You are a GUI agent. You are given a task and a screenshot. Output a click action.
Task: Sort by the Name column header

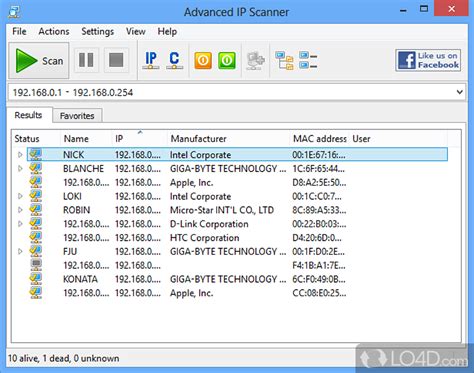click(x=86, y=139)
